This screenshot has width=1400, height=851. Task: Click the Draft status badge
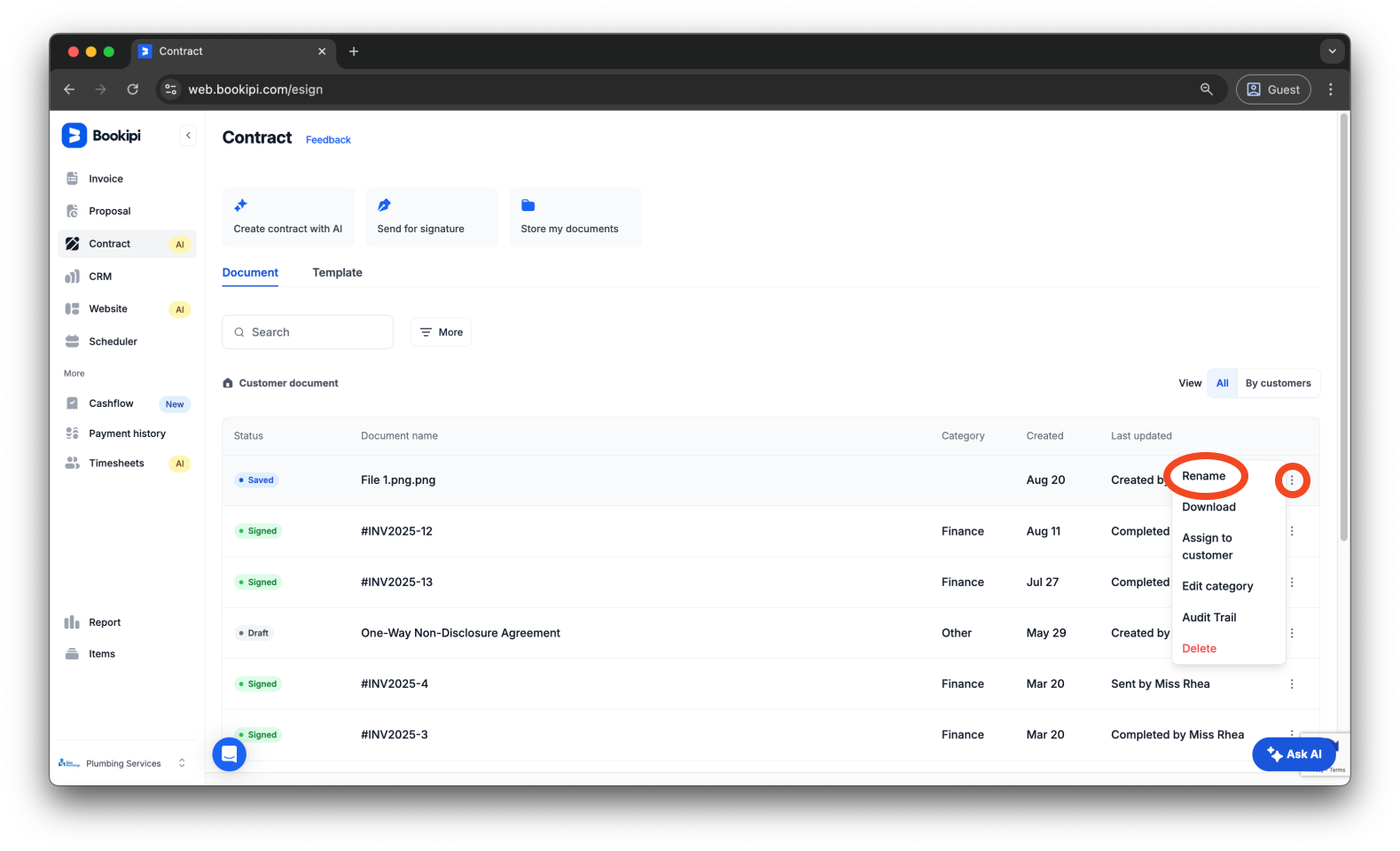pyautogui.click(x=254, y=633)
